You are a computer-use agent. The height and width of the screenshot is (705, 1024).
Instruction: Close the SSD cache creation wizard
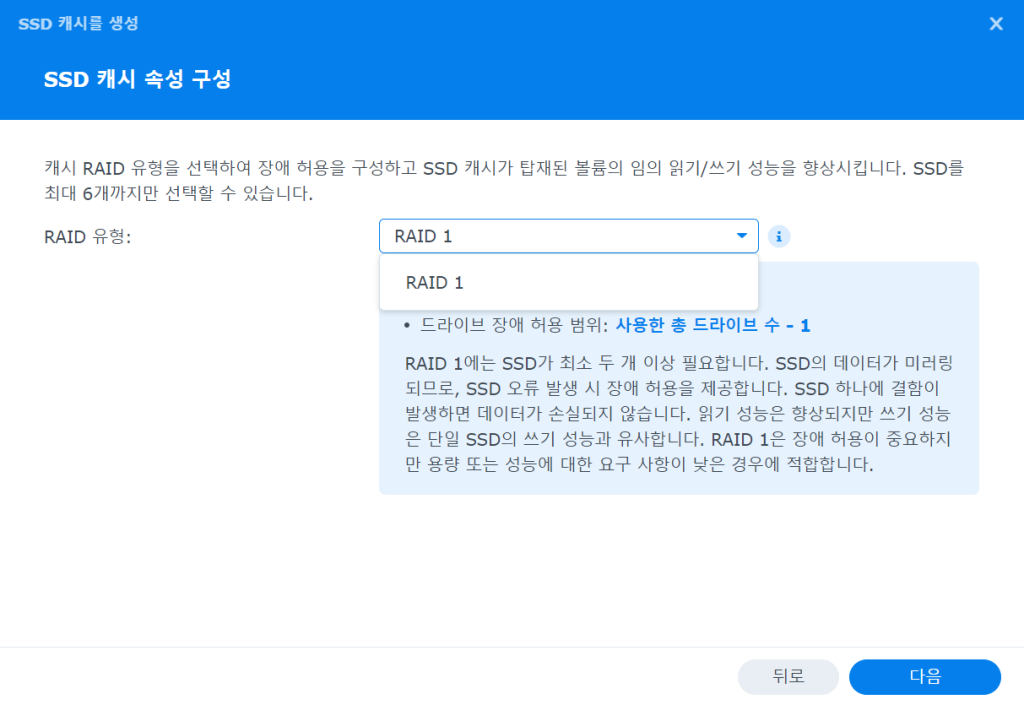[995, 24]
